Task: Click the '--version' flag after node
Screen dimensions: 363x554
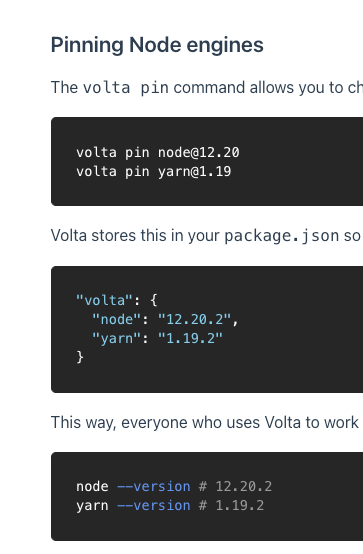Action: click(x=154, y=487)
